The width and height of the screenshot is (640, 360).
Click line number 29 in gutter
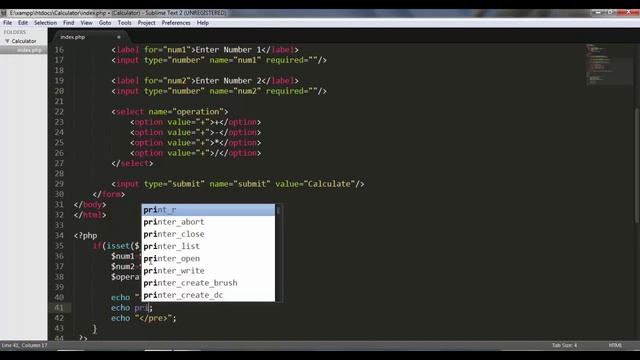pos(59,184)
